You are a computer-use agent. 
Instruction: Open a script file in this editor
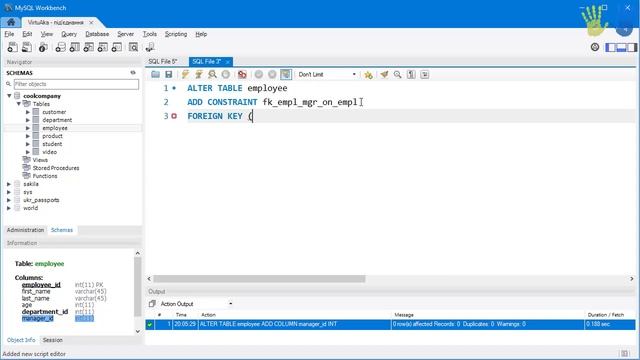(155, 74)
